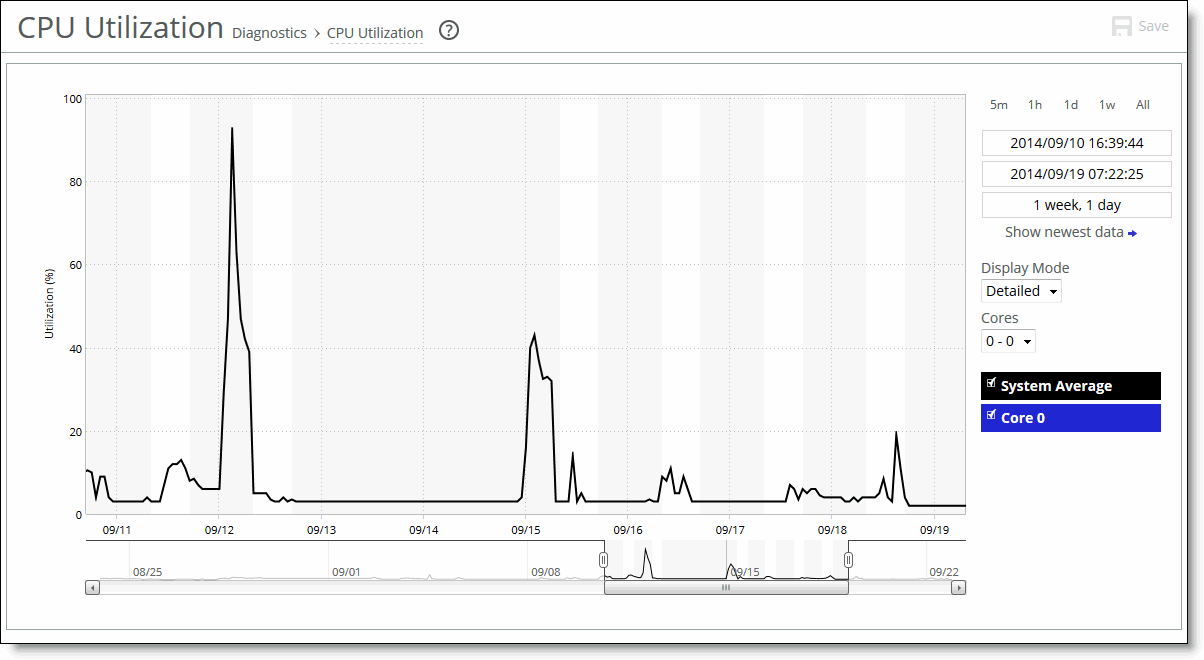Click the scrollbar left arrow button
The width and height of the screenshot is (1204, 660).
click(93, 588)
